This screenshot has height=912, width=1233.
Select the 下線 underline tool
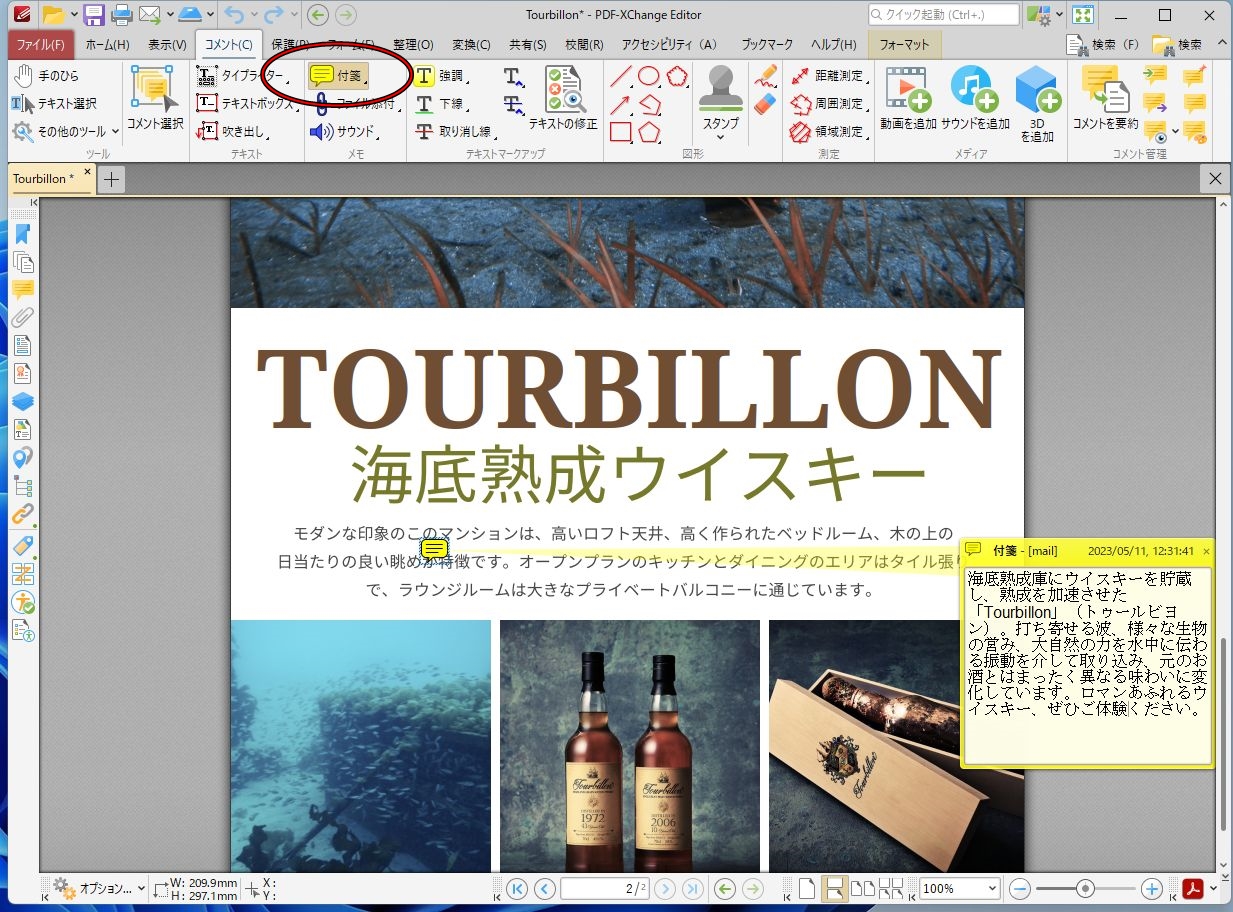[x=438, y=103]
